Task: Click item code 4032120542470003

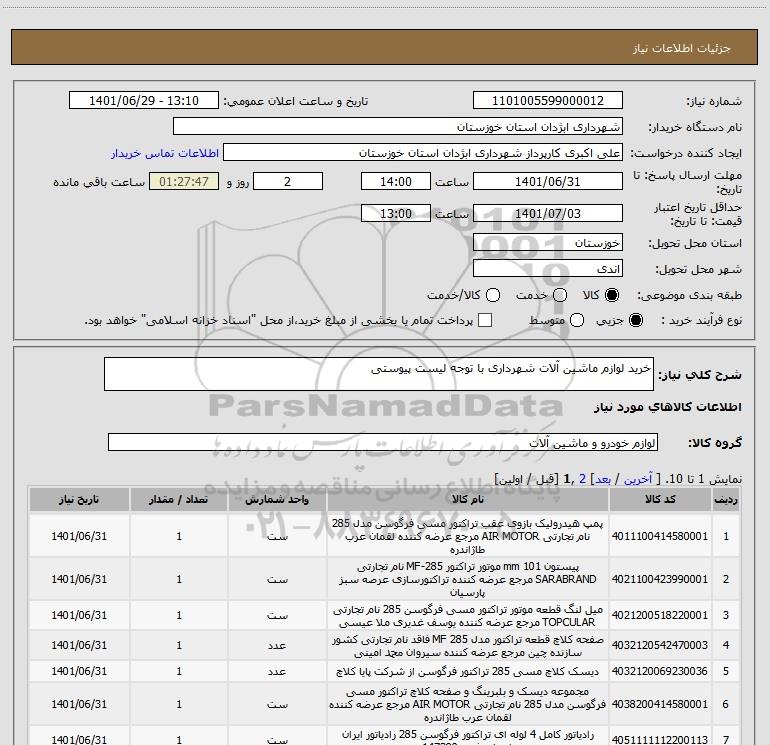Action: click(x=660, y=645)
